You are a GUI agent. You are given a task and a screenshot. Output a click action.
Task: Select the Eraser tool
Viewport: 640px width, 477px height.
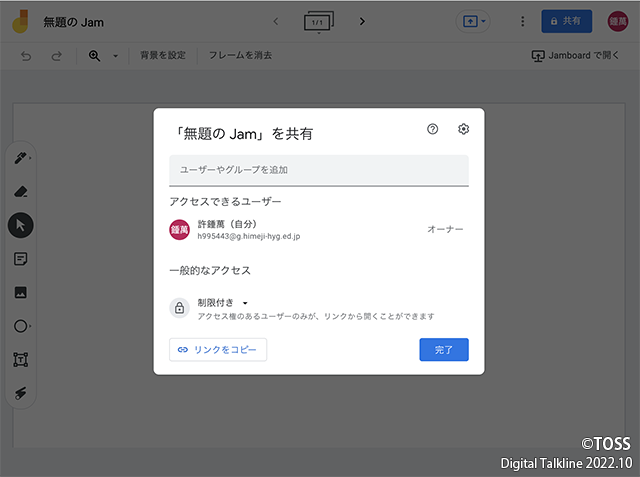(x=20, y=191)
